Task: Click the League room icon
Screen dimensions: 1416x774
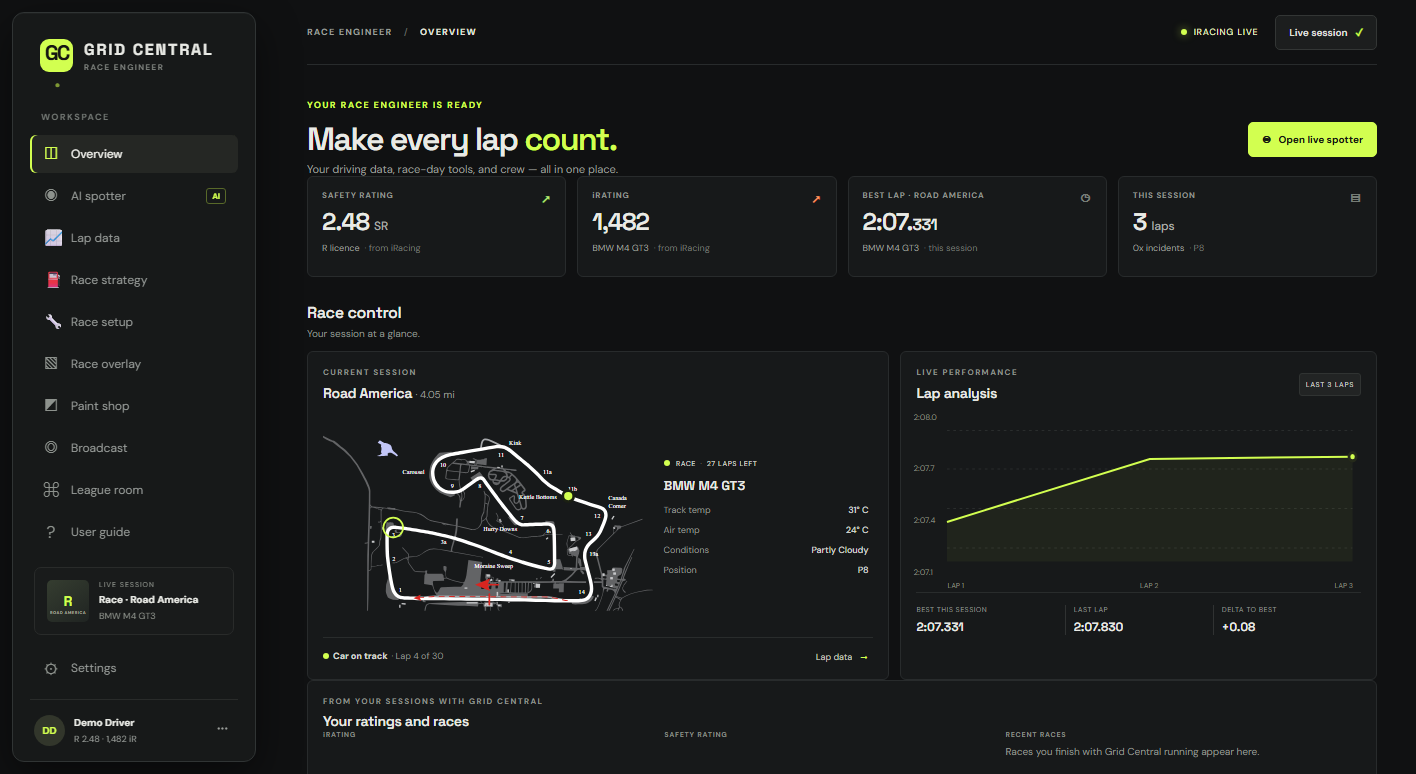Action: pyautogui.click(x=51, y=490)
